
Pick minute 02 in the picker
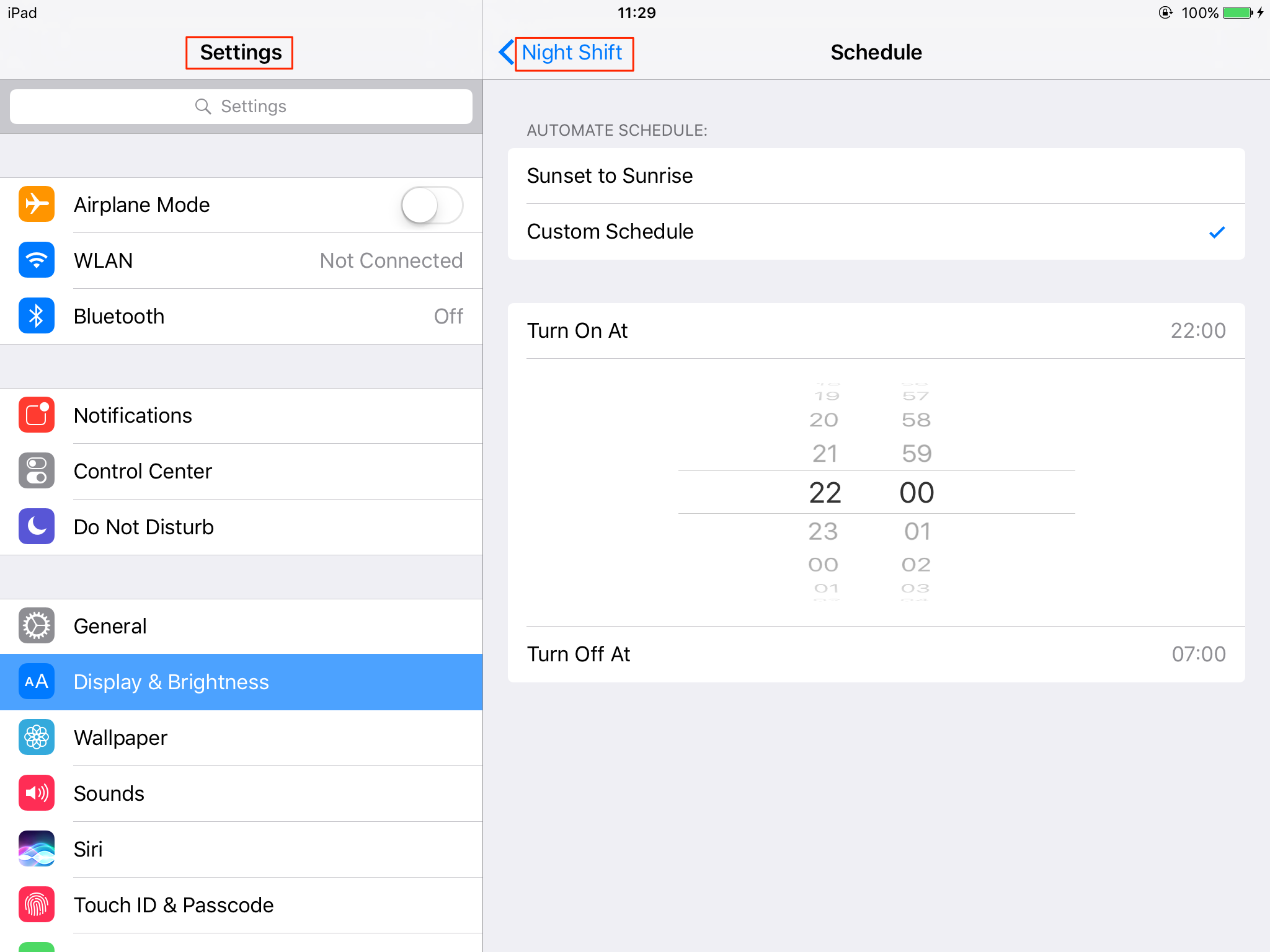coord(917,565)
